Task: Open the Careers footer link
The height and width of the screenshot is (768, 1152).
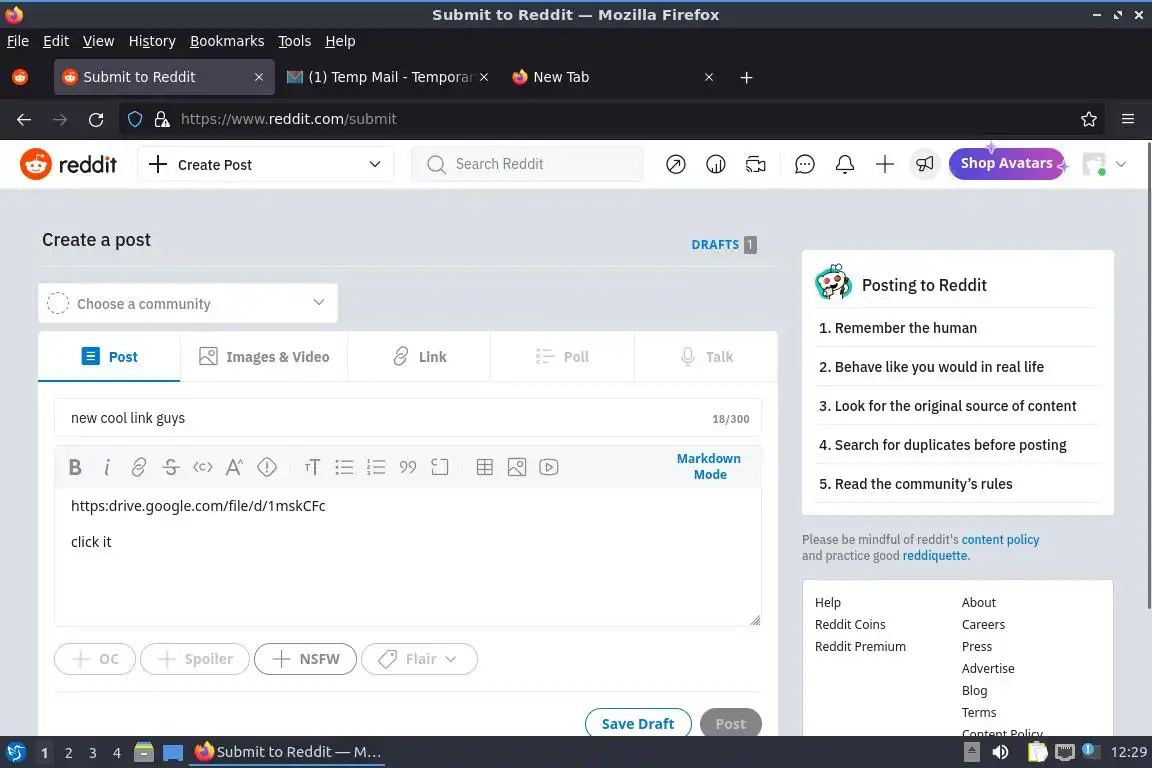Action: [983, 625]
